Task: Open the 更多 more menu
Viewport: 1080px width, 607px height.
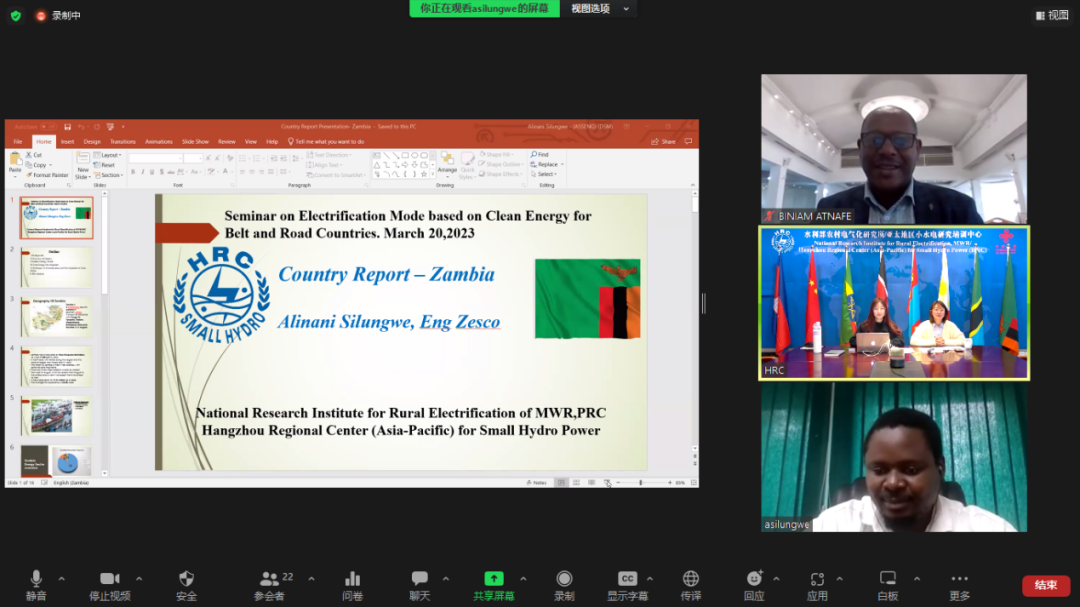Action: pos(959,584)
